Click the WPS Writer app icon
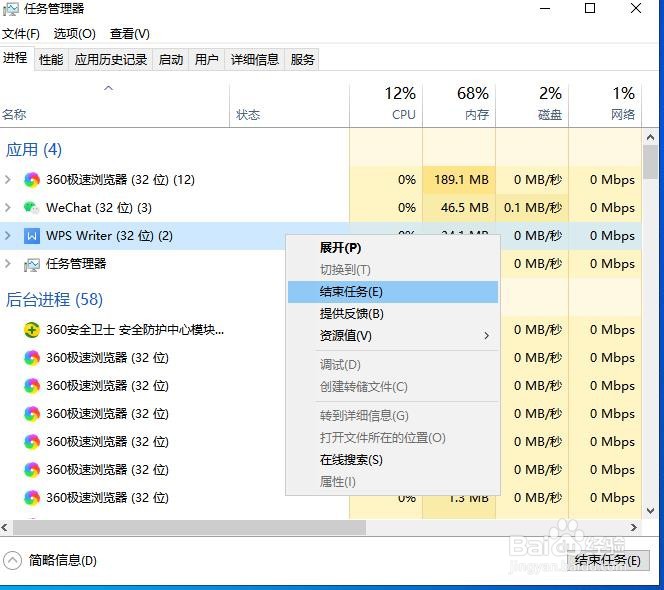The height and width of the screenshot is (590, 664). 32,235
